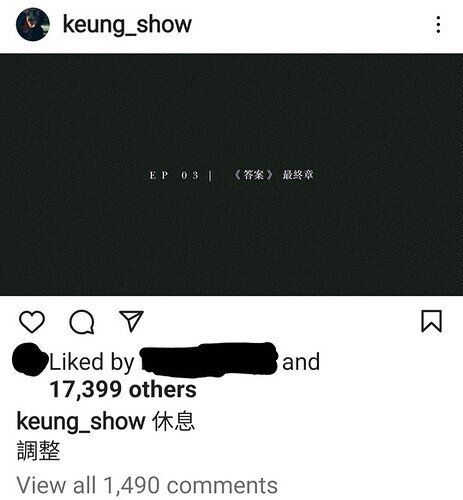
Task: Tap the caption text 休息
Action: pyautogui.click(x=173, y=421)
